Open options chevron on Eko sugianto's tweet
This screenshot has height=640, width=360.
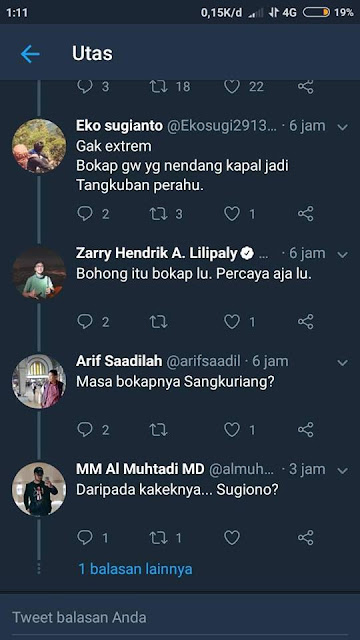click(x=343, y=127)
